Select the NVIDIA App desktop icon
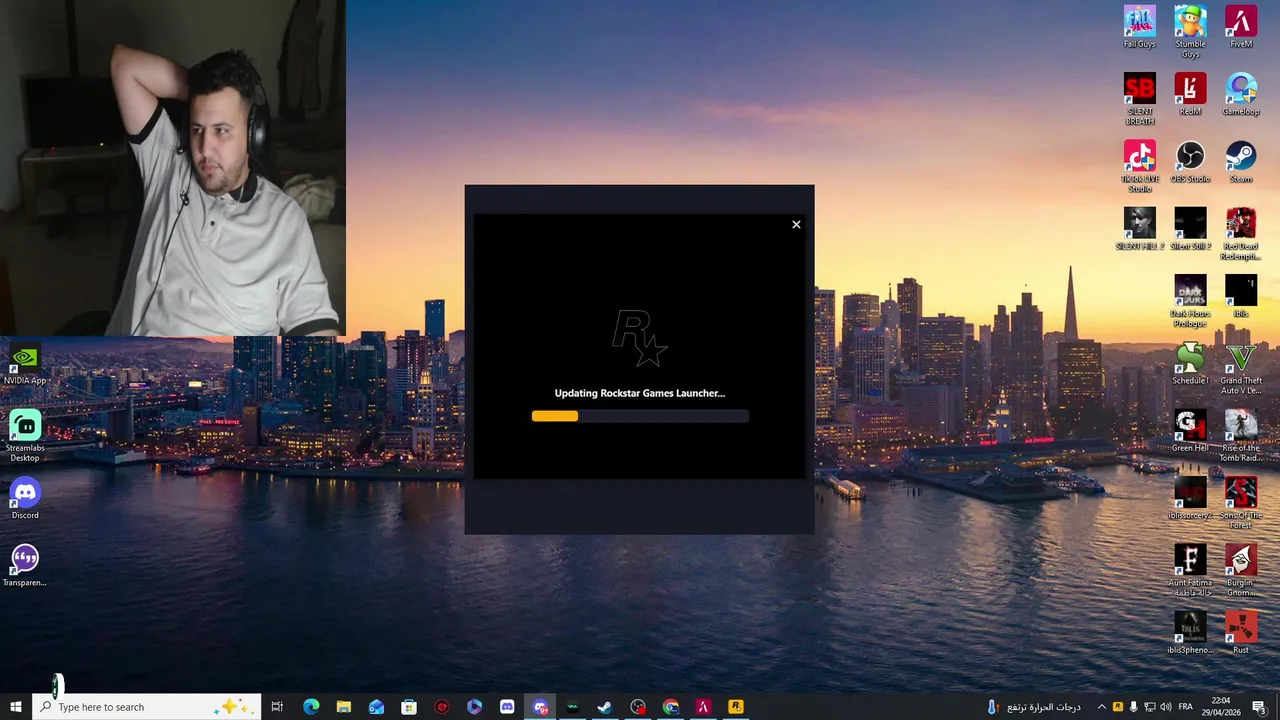Viewport: 1280px width, 720px height. coord(25,364)
